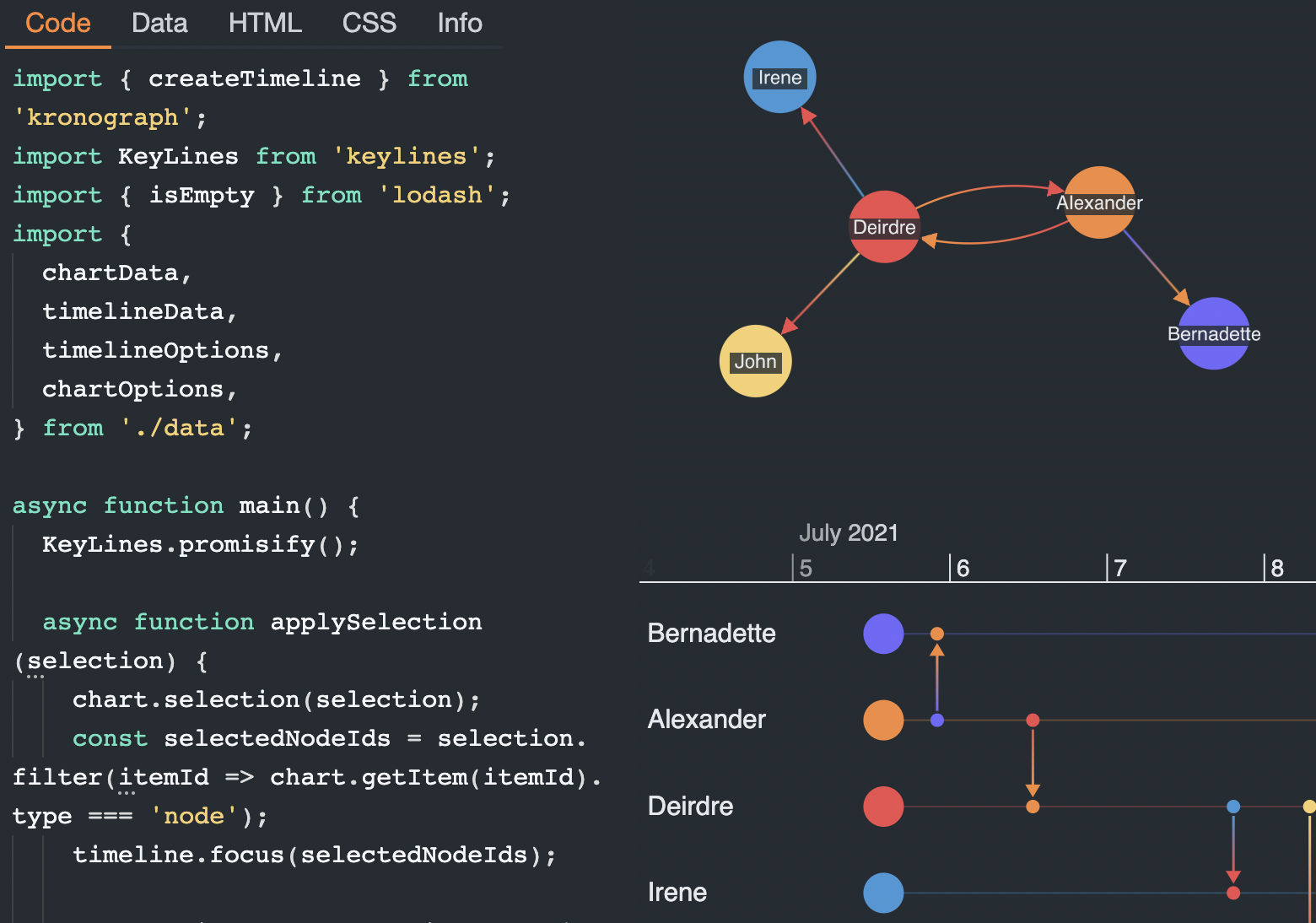Viewport: 1316px width, 923px height.
Task: Click the Deirdre label in the timeline rows
Action: pyautogui.click(x=690, y=806)
